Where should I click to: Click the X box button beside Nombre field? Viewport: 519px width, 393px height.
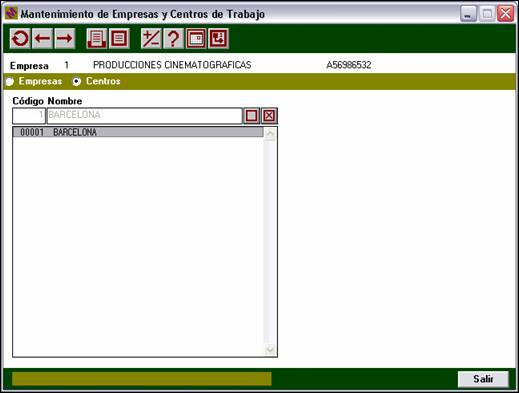269,116
